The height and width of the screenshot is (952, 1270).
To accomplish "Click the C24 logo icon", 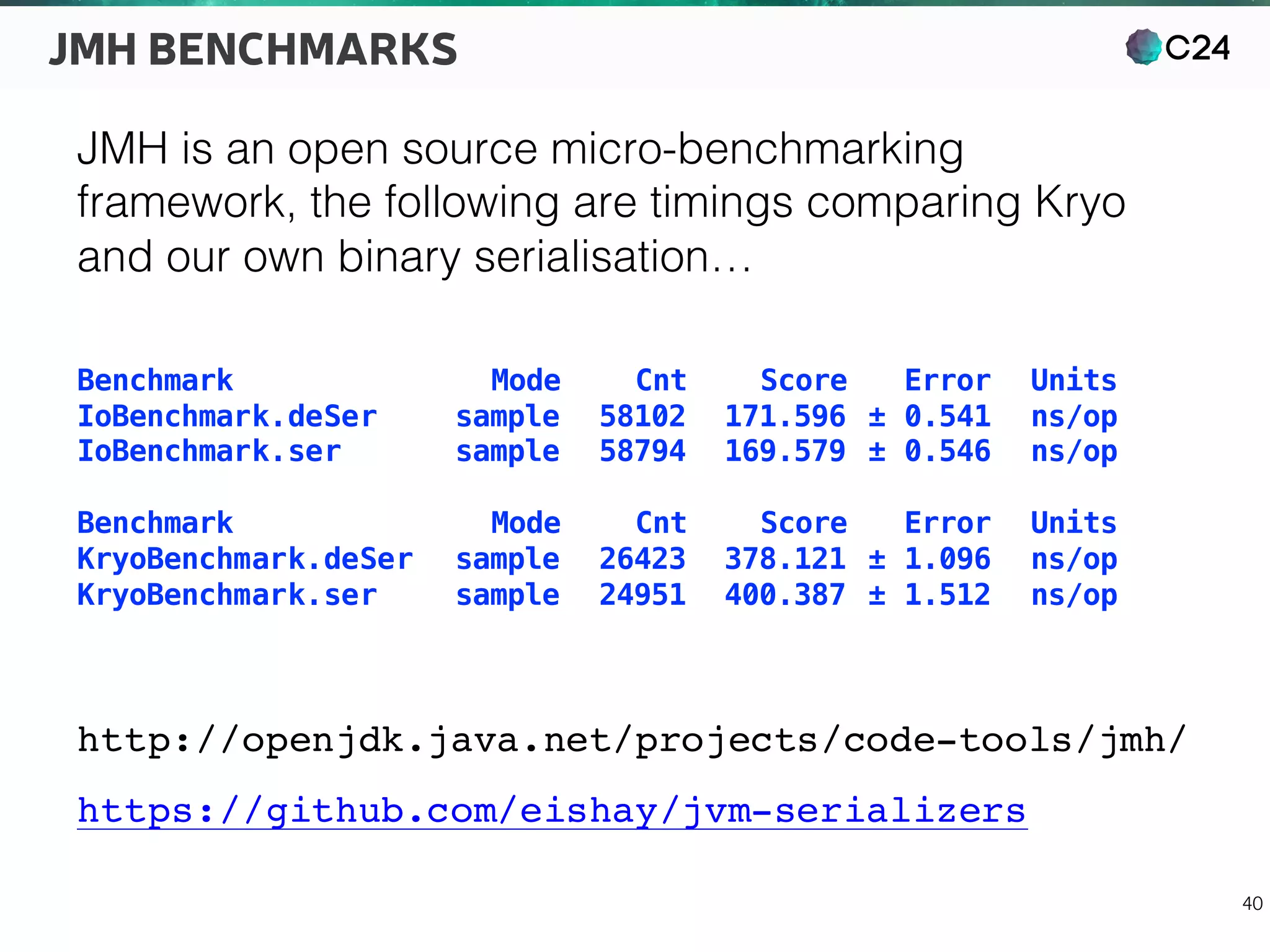I will [1143, 47].
